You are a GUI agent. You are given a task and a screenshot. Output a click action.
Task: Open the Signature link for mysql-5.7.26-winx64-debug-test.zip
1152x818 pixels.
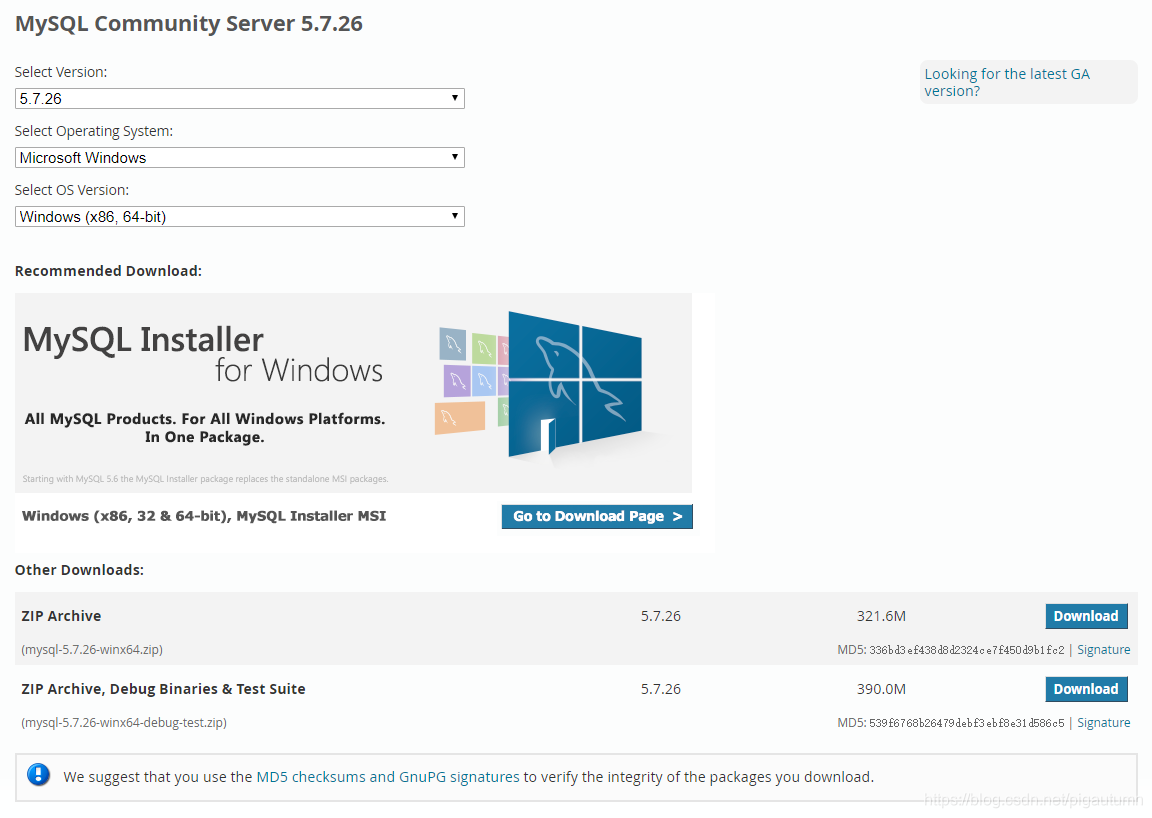pos(1104,722)
